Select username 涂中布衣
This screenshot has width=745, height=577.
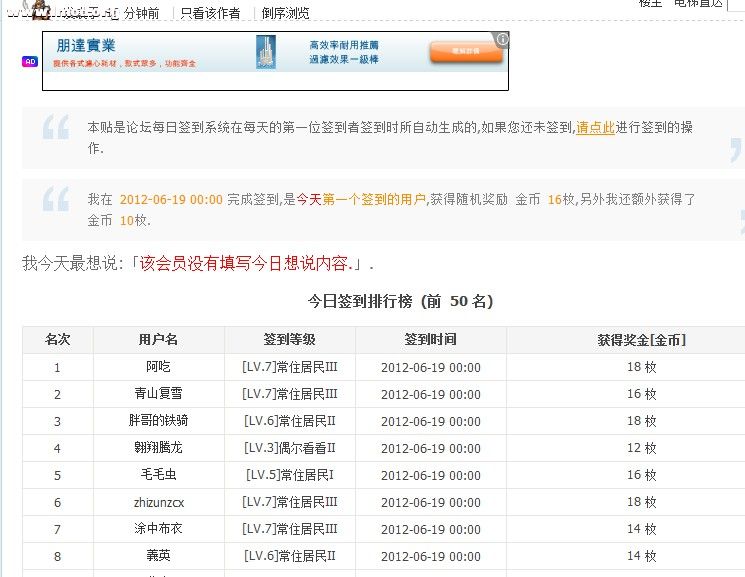[x=158, y=529]
